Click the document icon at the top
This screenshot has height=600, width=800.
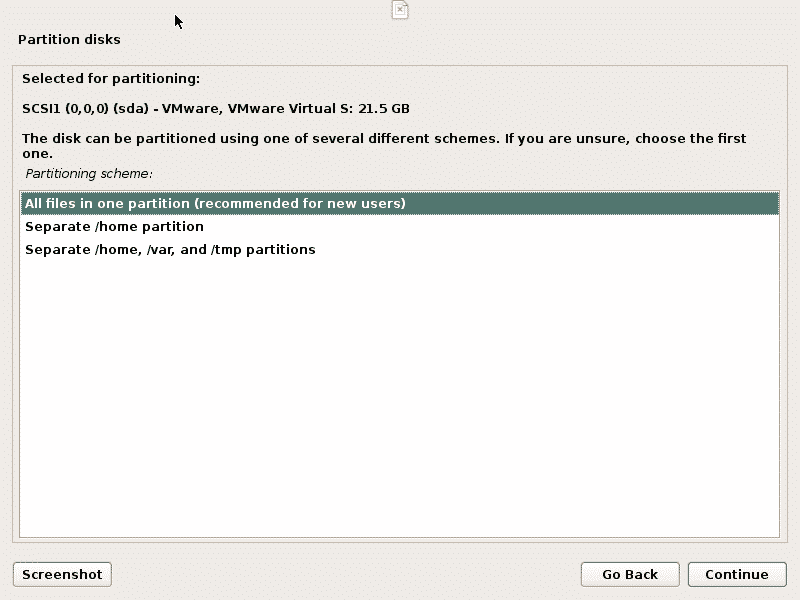click(x=400, y=10)
